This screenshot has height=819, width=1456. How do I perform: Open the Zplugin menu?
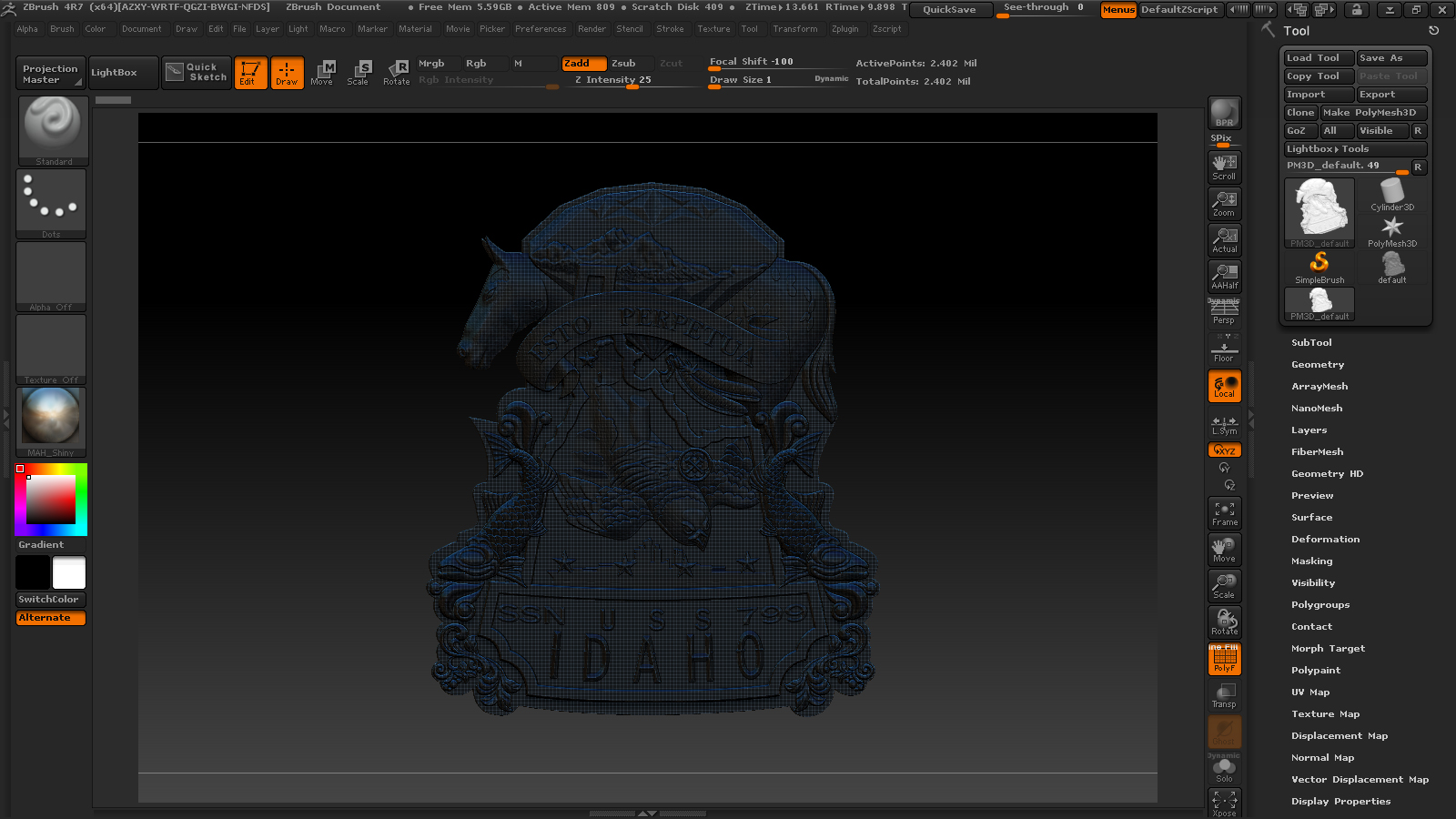tap(844, 29)
